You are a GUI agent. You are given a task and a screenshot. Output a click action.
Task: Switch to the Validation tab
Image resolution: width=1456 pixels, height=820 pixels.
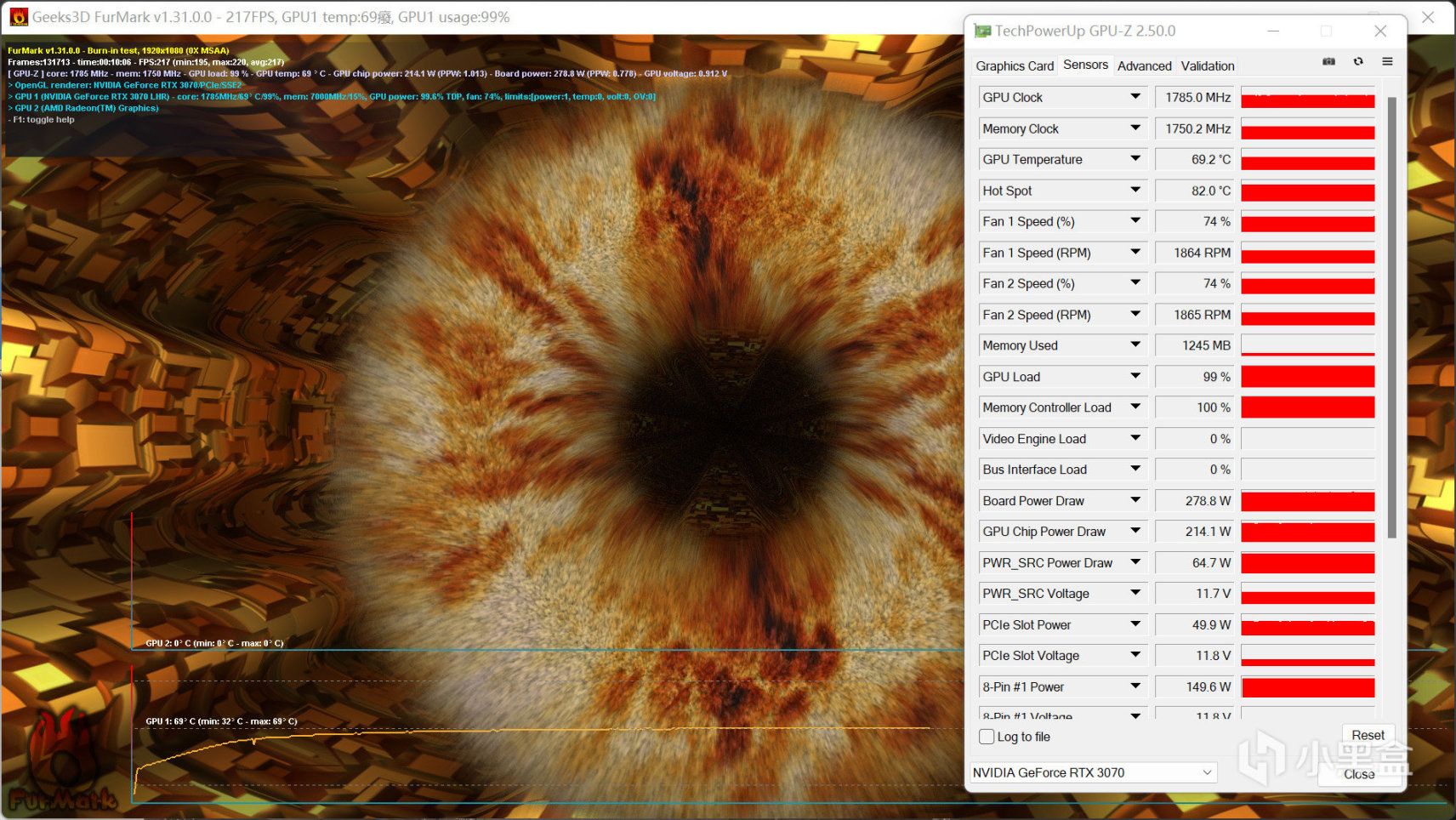(1208, 65)
